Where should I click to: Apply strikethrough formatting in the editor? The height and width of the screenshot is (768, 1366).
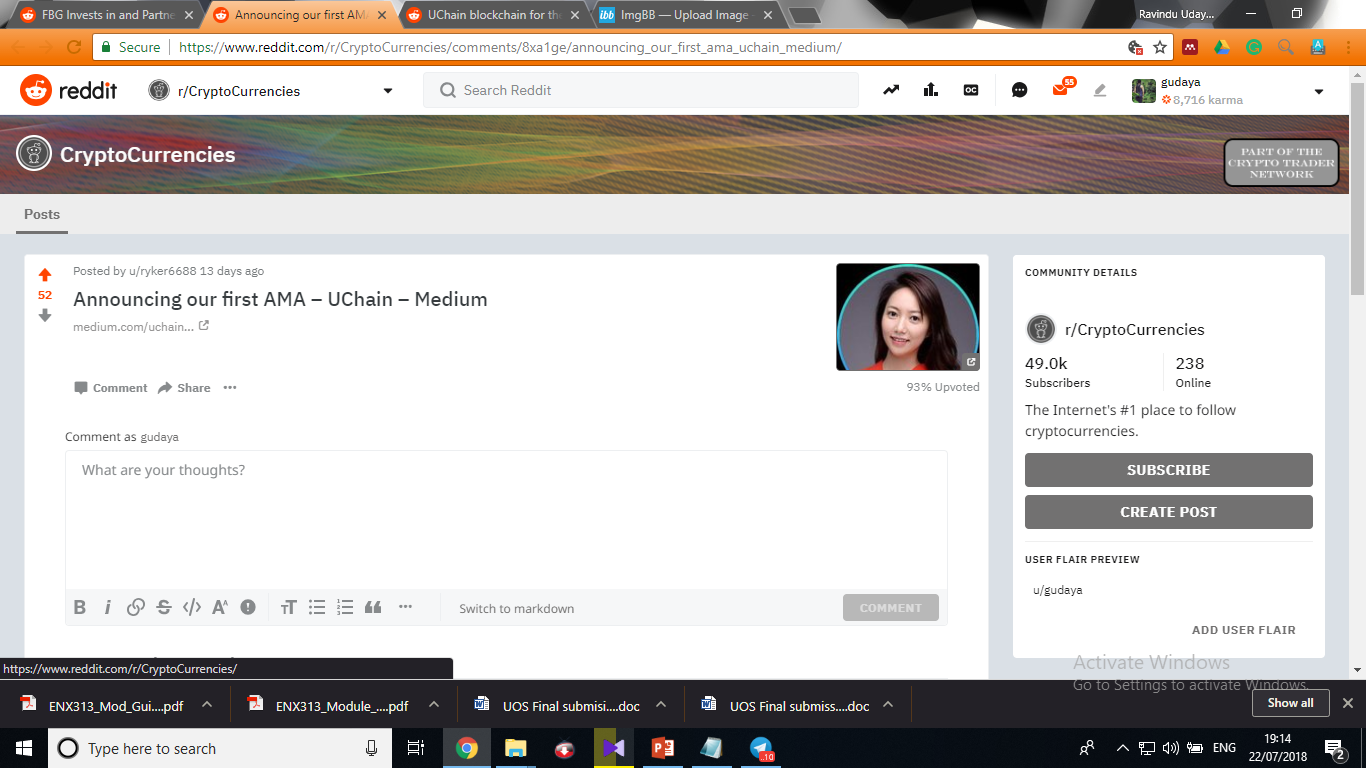[164, 607]
